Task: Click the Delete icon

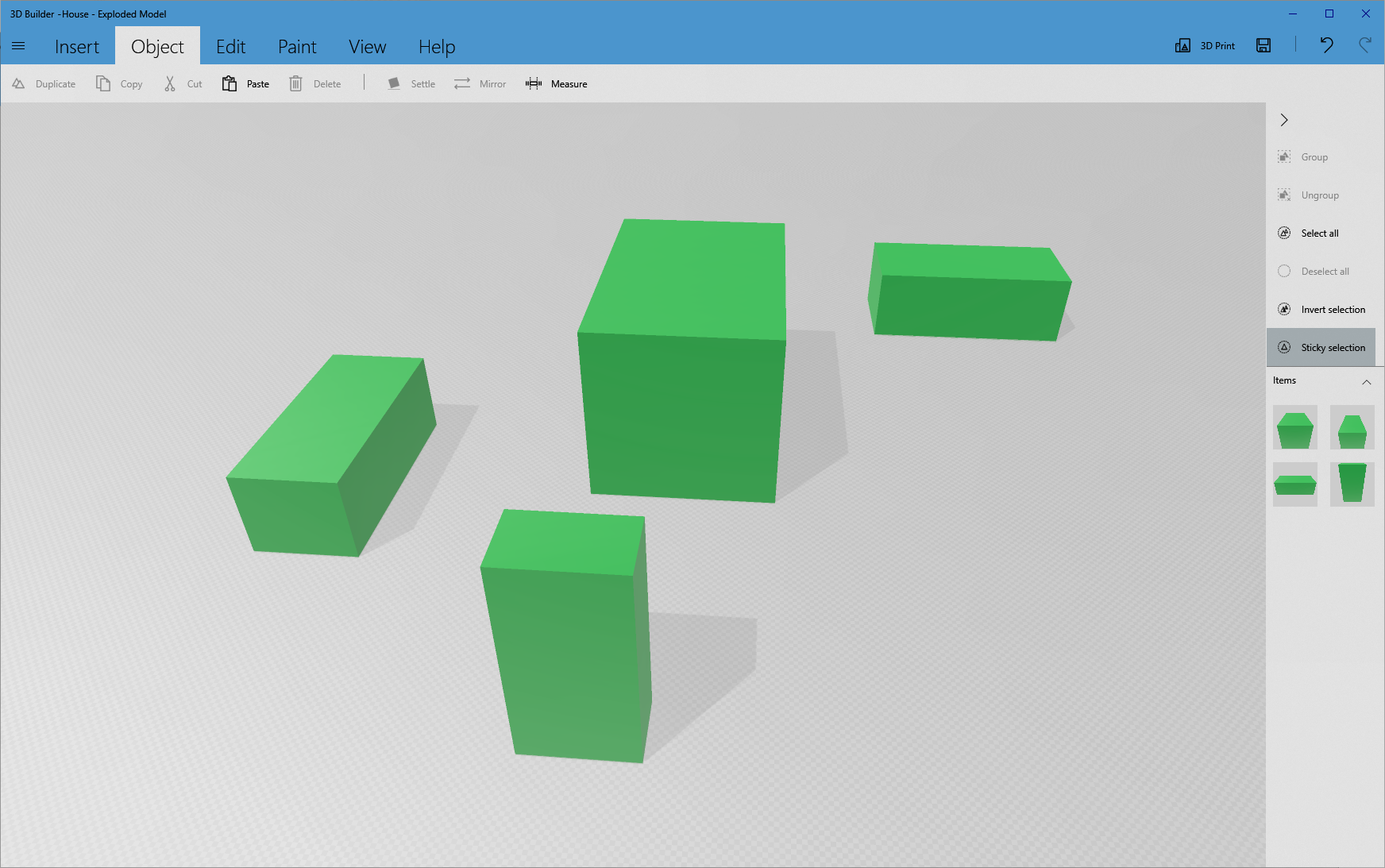Action: 295,83
